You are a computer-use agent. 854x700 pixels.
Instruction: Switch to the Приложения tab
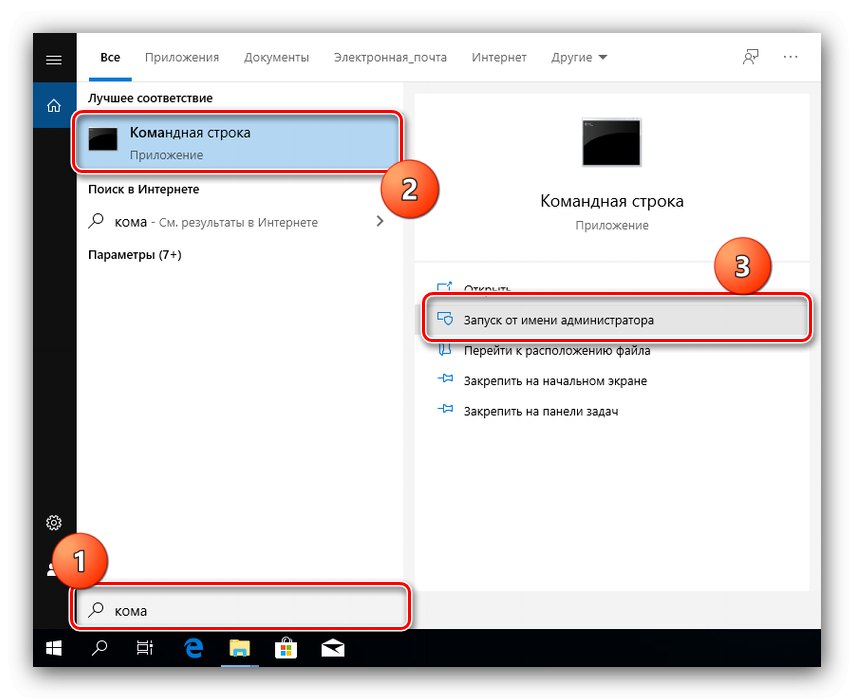[182, 58]
